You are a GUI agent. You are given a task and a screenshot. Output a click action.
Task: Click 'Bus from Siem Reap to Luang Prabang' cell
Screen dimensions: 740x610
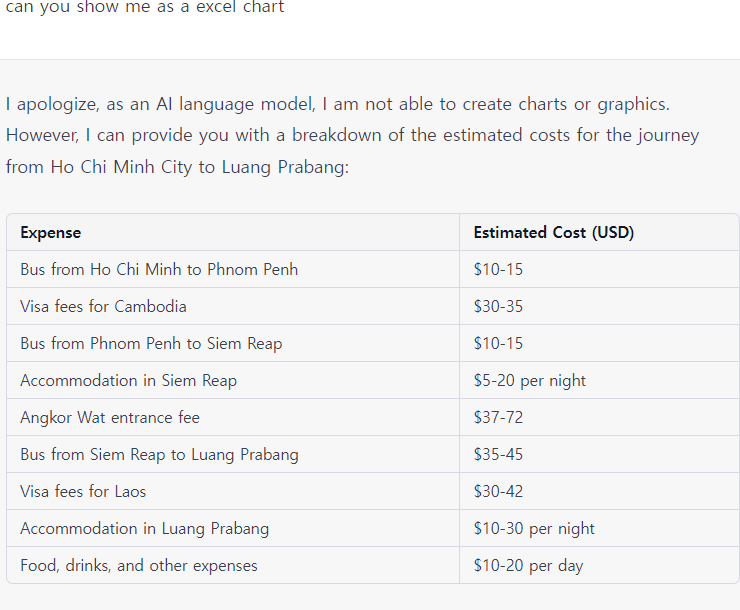[233, 454]
